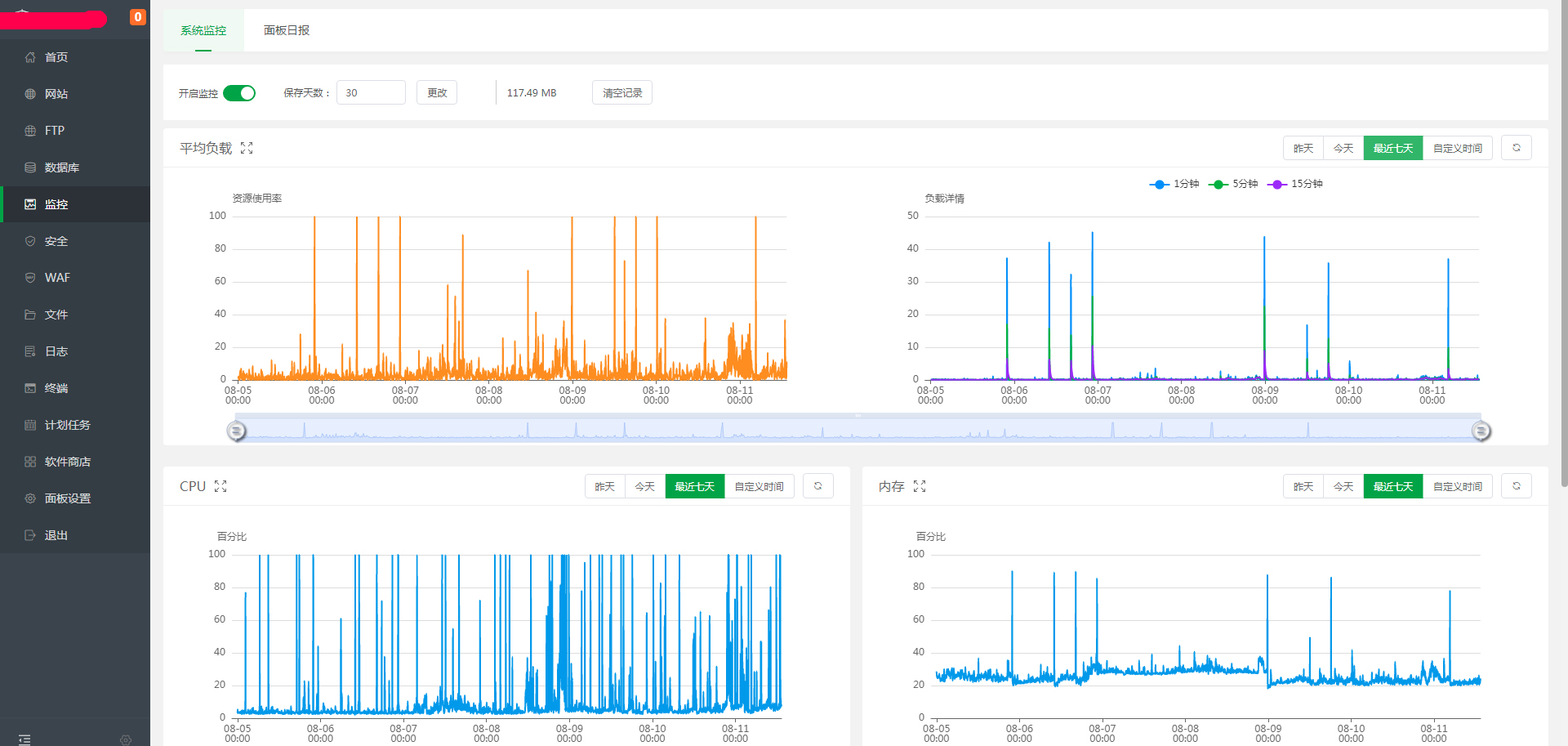Click the 更改 button
Viewport: 1568px width, 746px height.
(437, 92)
